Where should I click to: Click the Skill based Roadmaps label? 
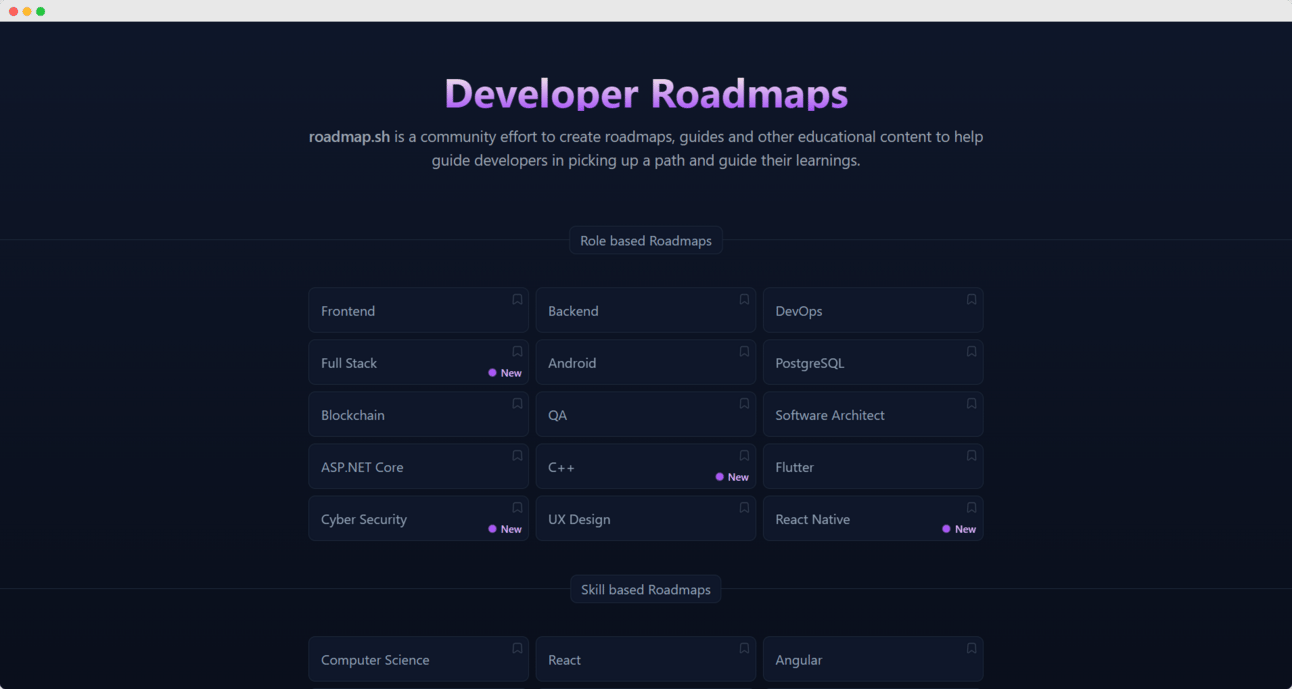[646, 589]
